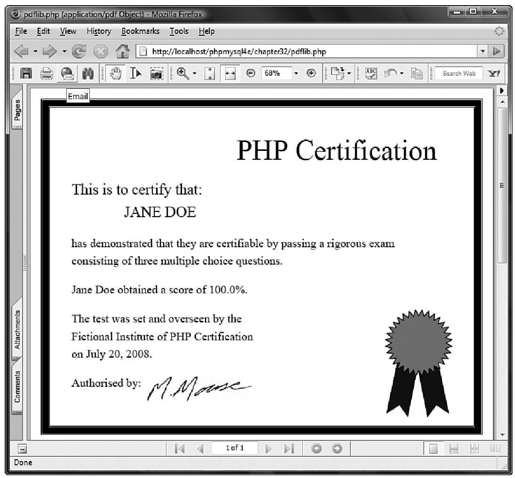The width and height of the screenshot is (515, 478).
Task: Click the black options arrow above scrollbar
Action: tap(501, 90)
